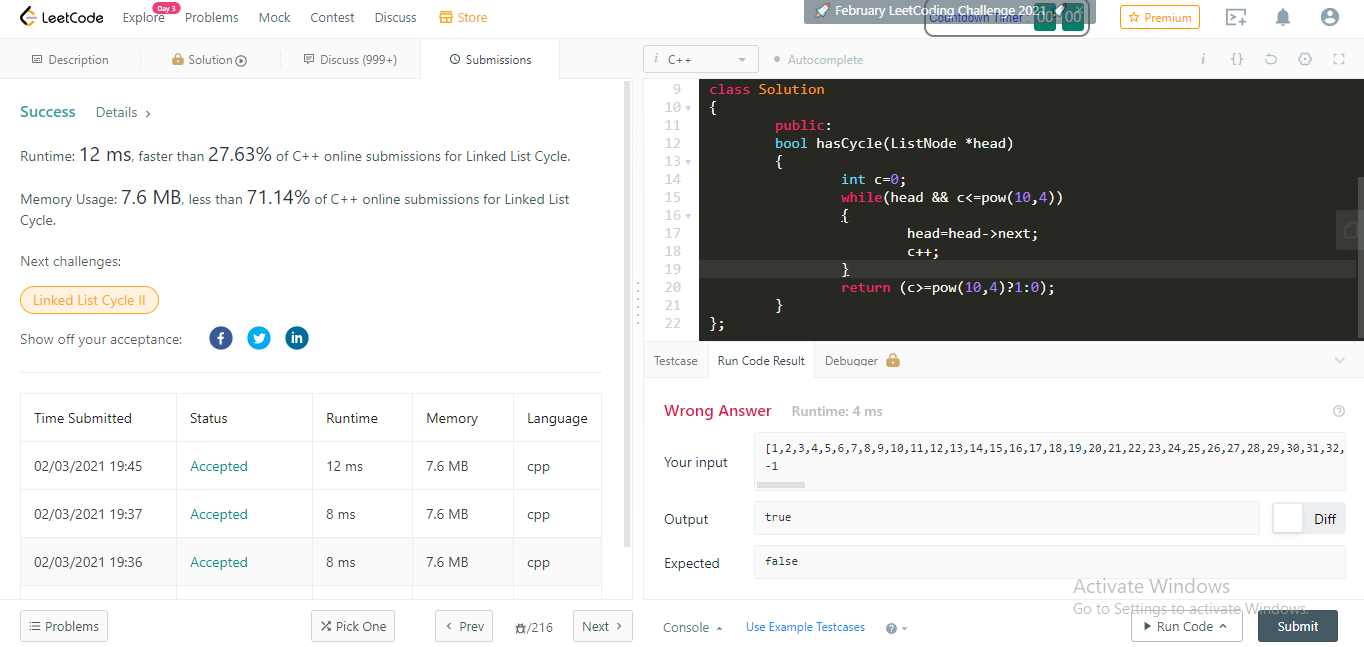This screenshot has width=1364, height=647.
Task: Click the Debugger lock icon
Action: 893,360
